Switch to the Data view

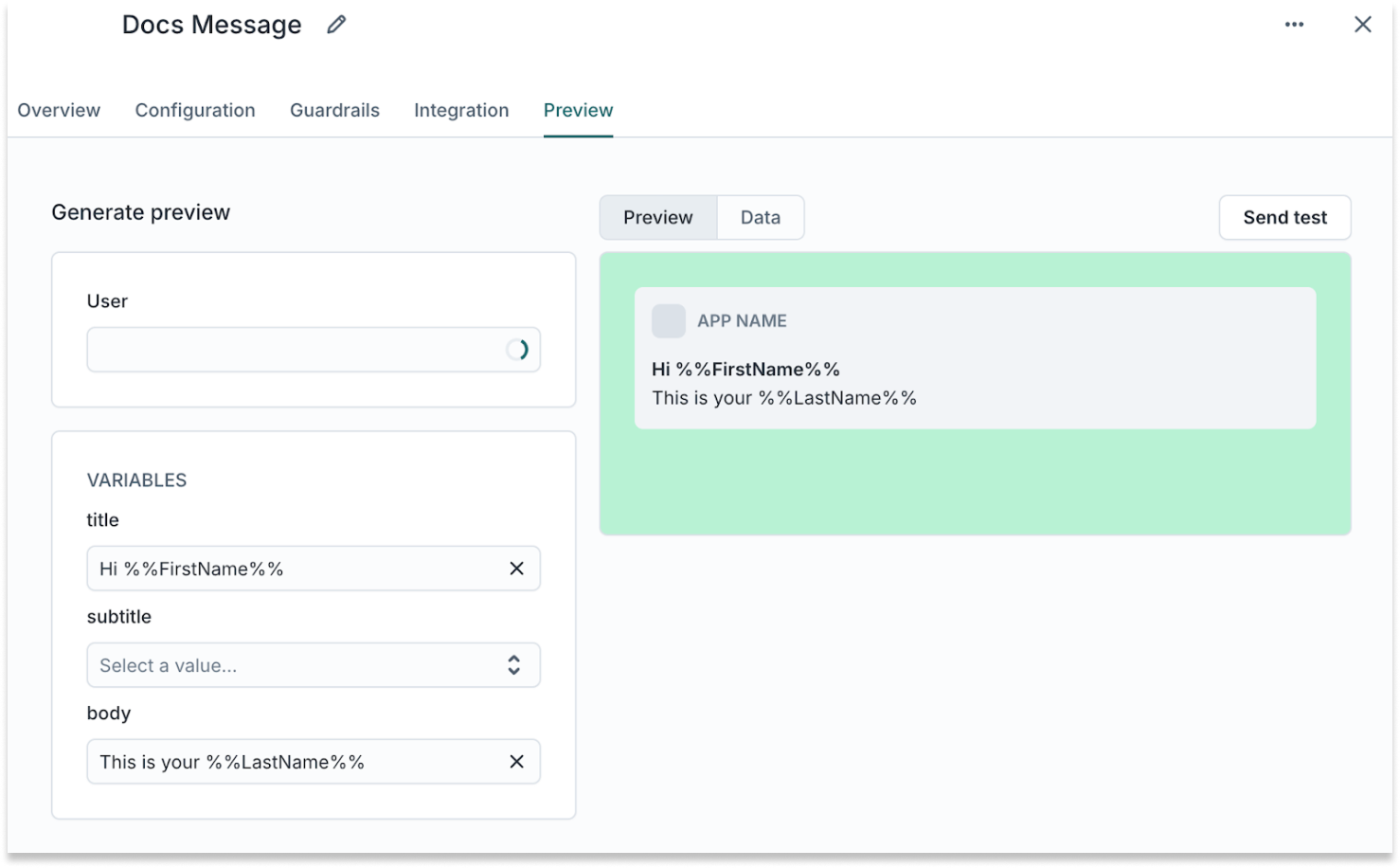[x=760, y=217]
